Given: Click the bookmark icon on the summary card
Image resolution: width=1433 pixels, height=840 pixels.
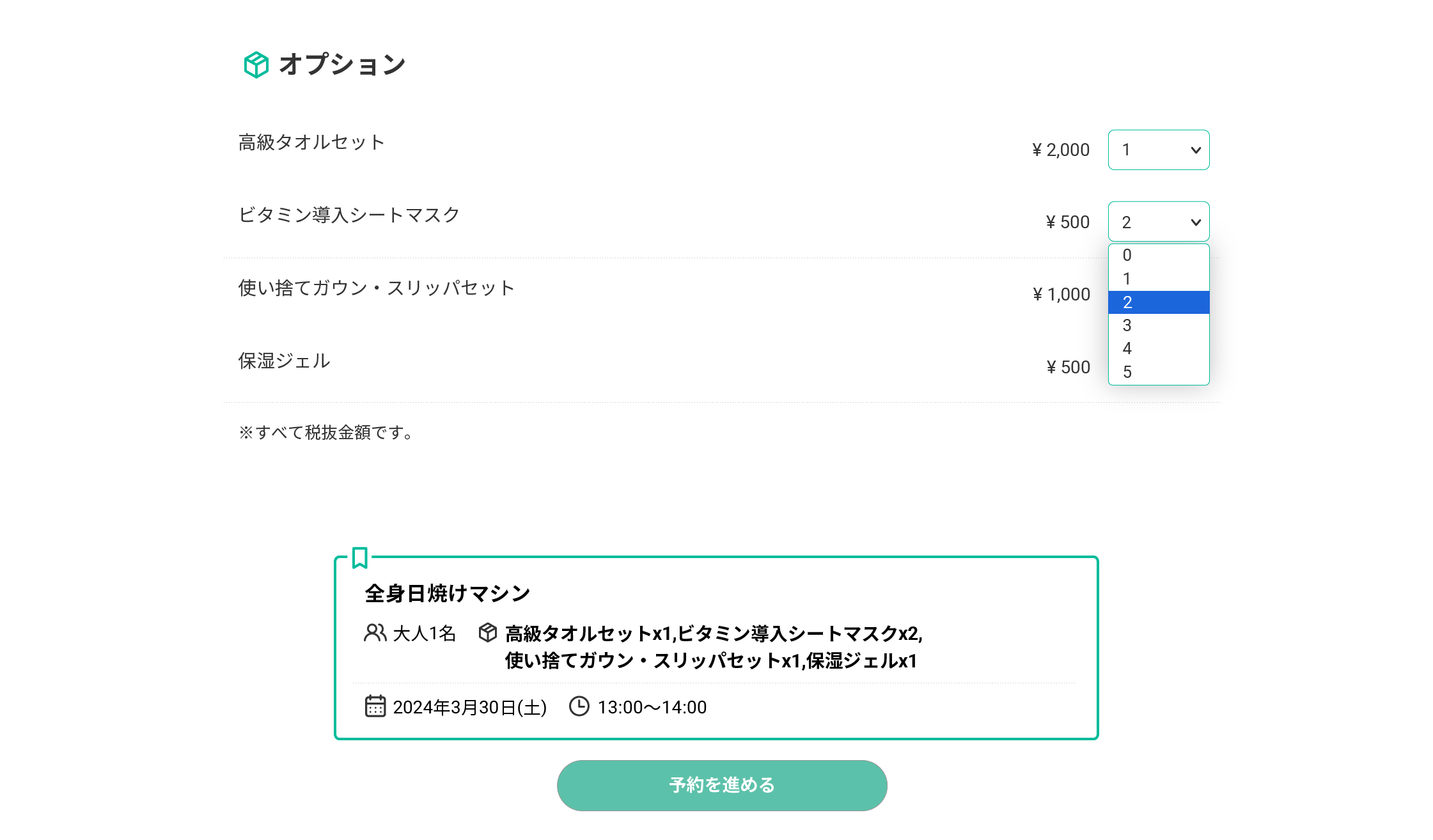Looking at the screenshot, I should pos(360,557).
